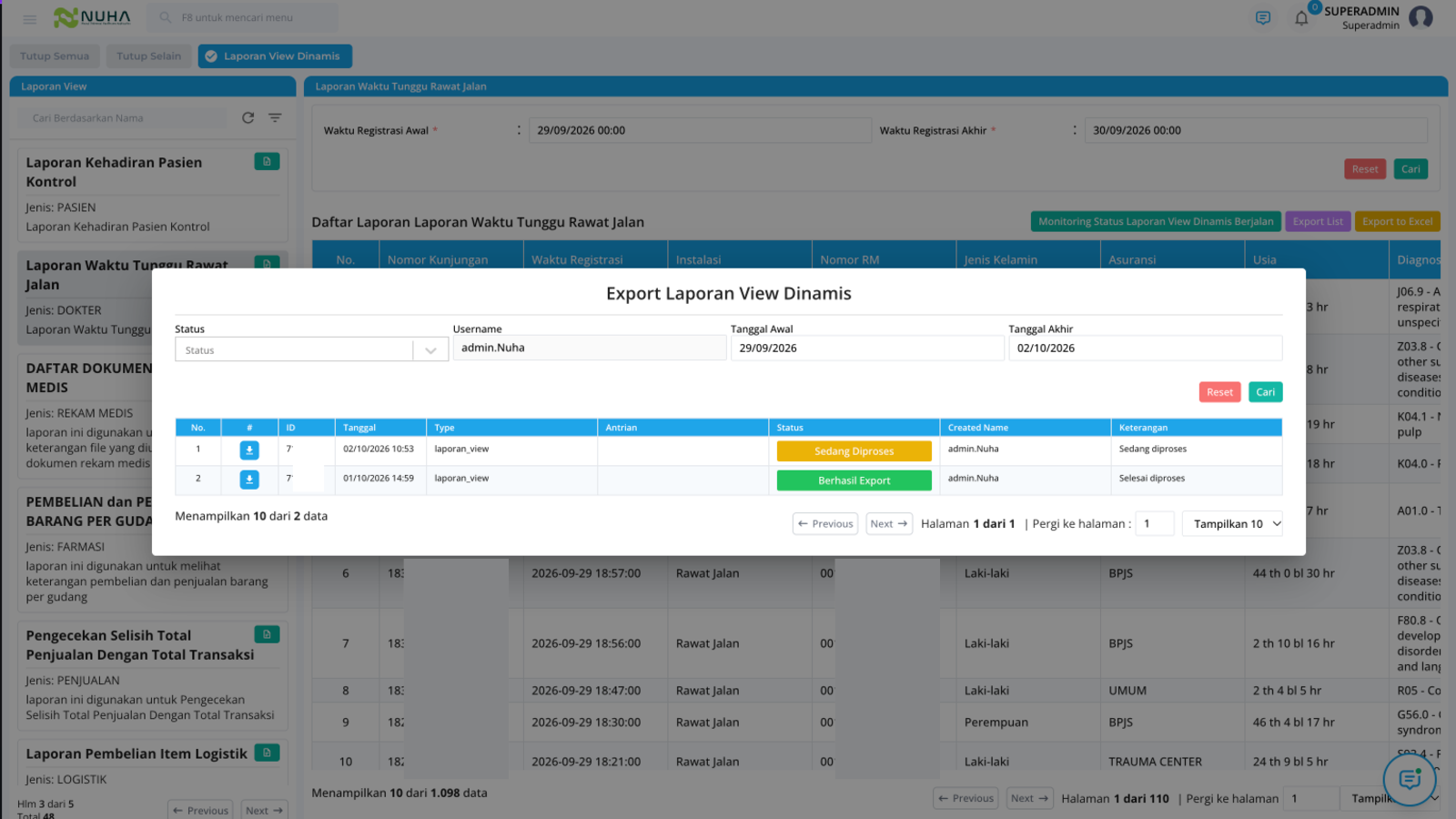Open the Laporan Kehadiran Pasien Kontrol report icon
This screenshot has width=1456, height=819.
tap(267, 162)
